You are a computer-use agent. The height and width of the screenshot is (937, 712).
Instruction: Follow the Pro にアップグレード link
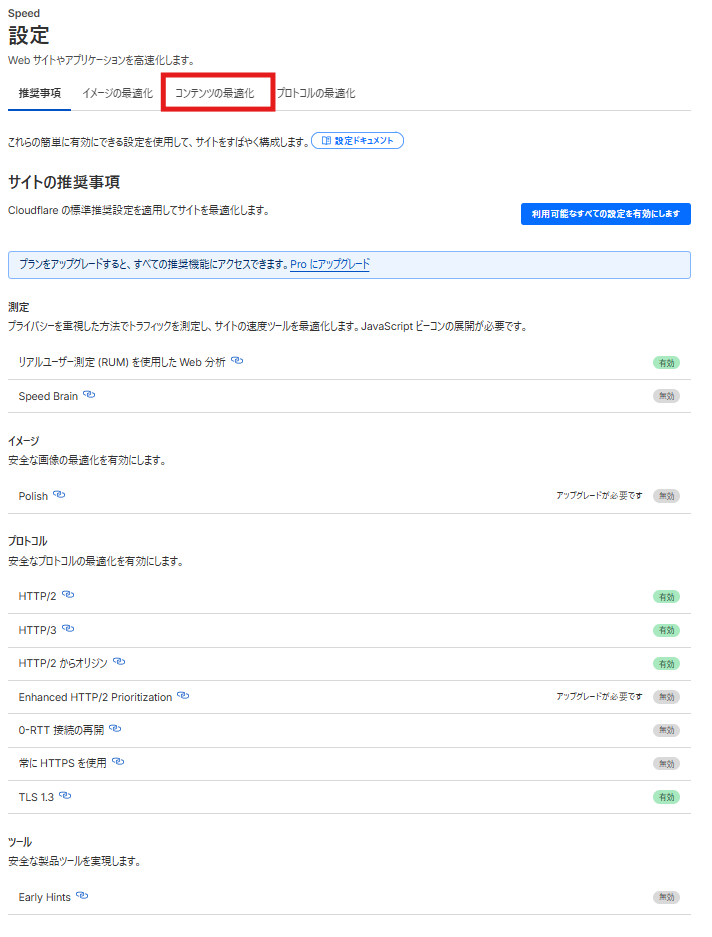pos(330,264)
